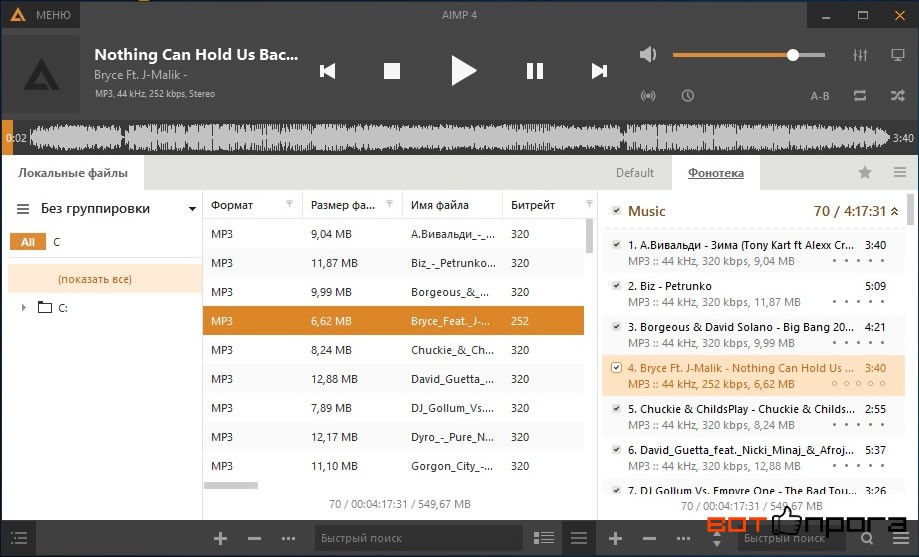Open library more options (three dots)
Viewport: 919px width, 557px height.
288,538
